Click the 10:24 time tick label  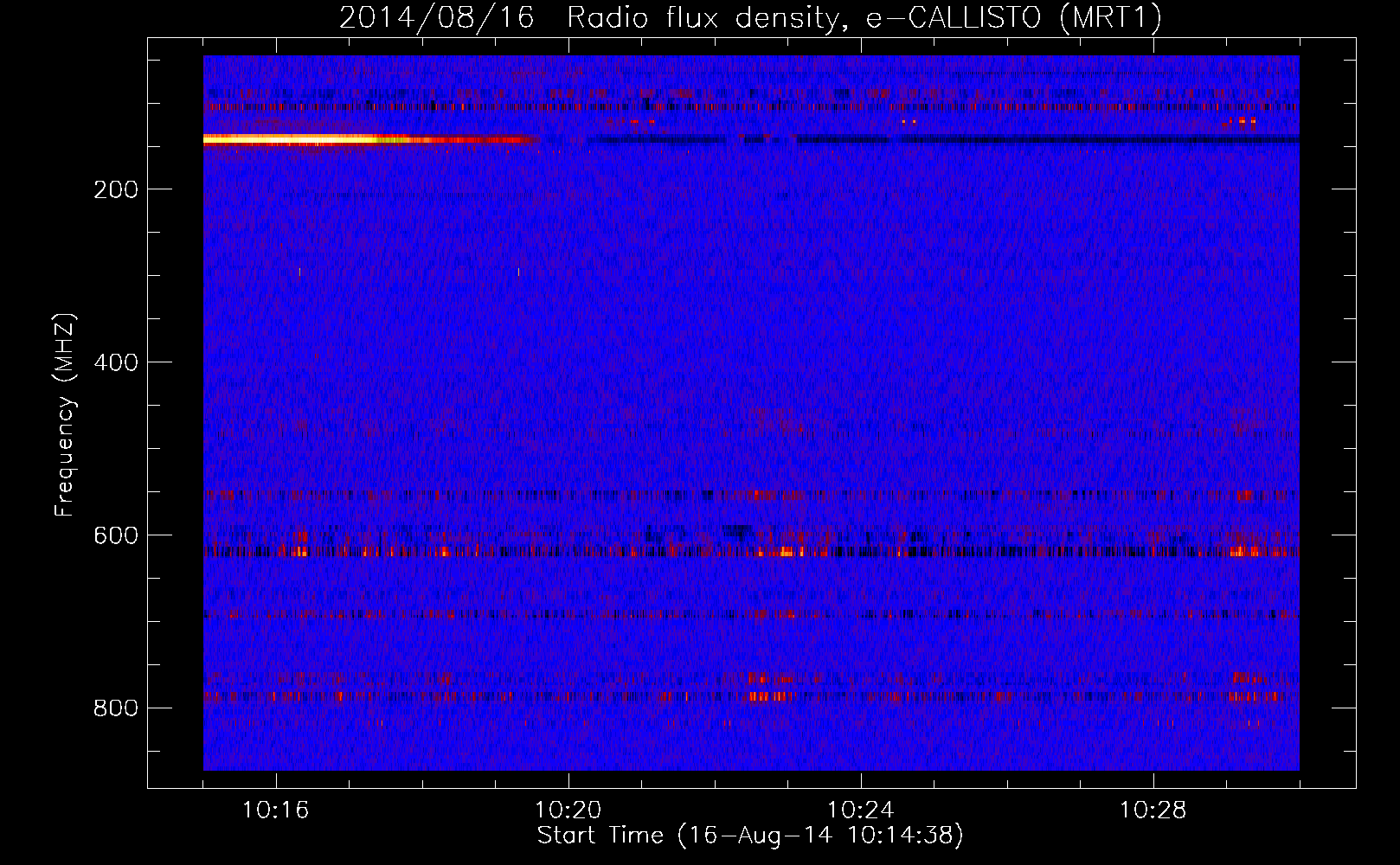[x=860, y=811]
